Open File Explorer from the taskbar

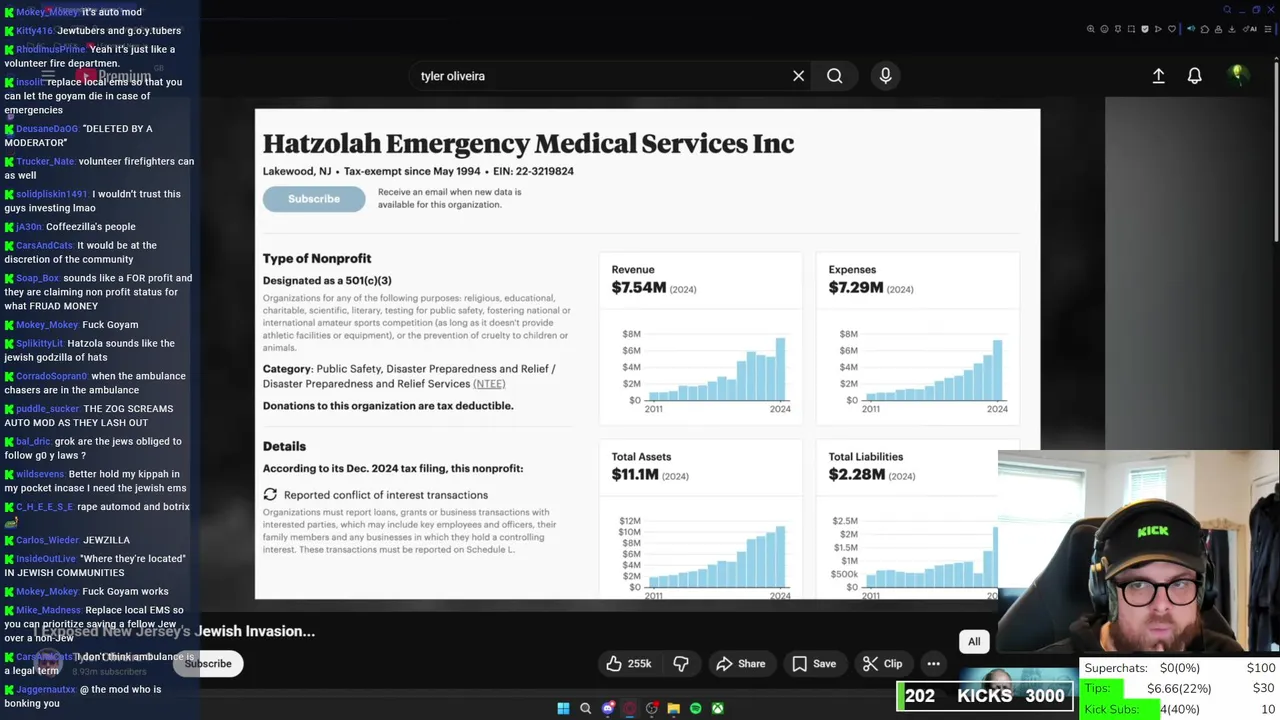(674, 708)
